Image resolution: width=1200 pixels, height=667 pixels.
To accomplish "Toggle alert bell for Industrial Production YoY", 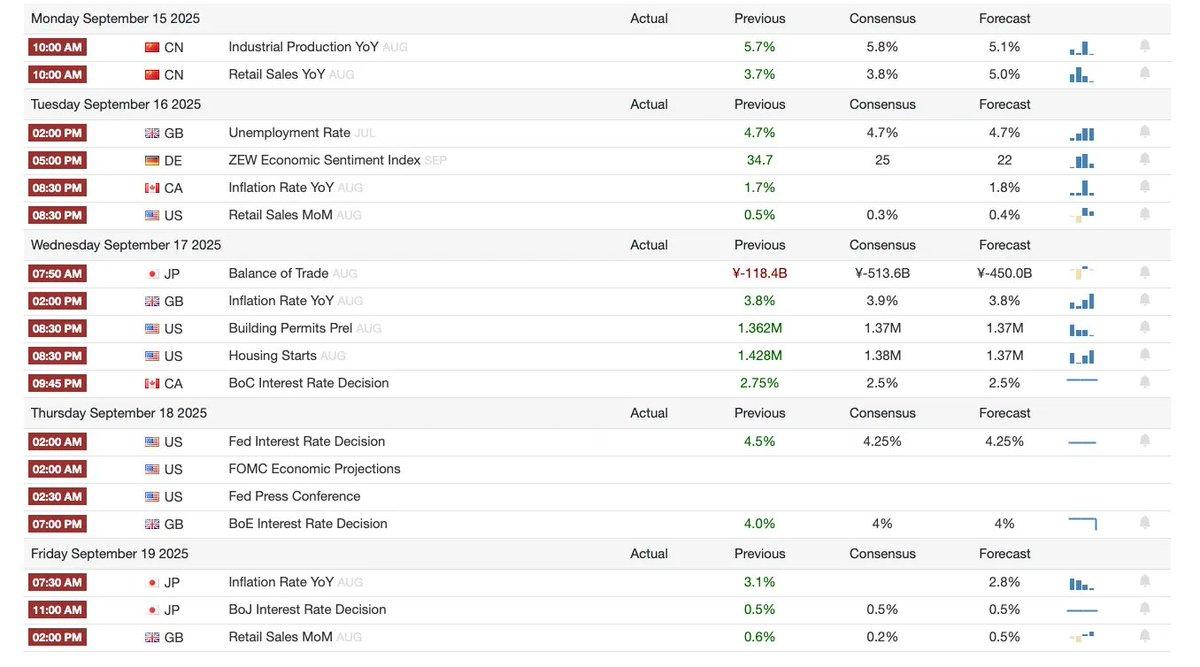I will click(x=1145, y=46).
